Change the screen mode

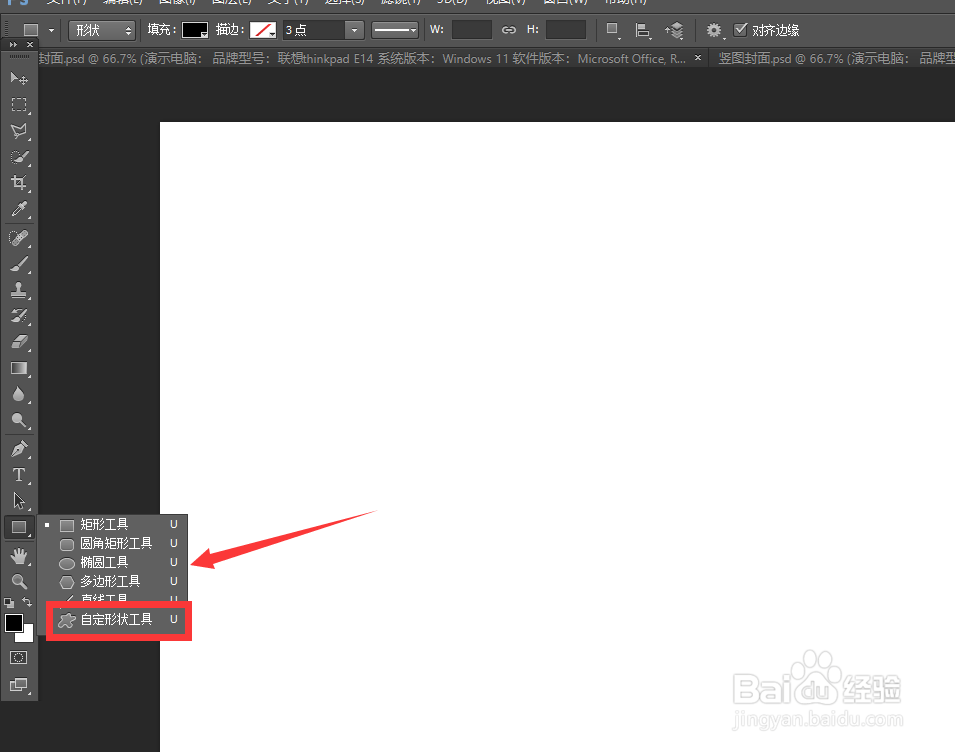click(x=19, y=685)
